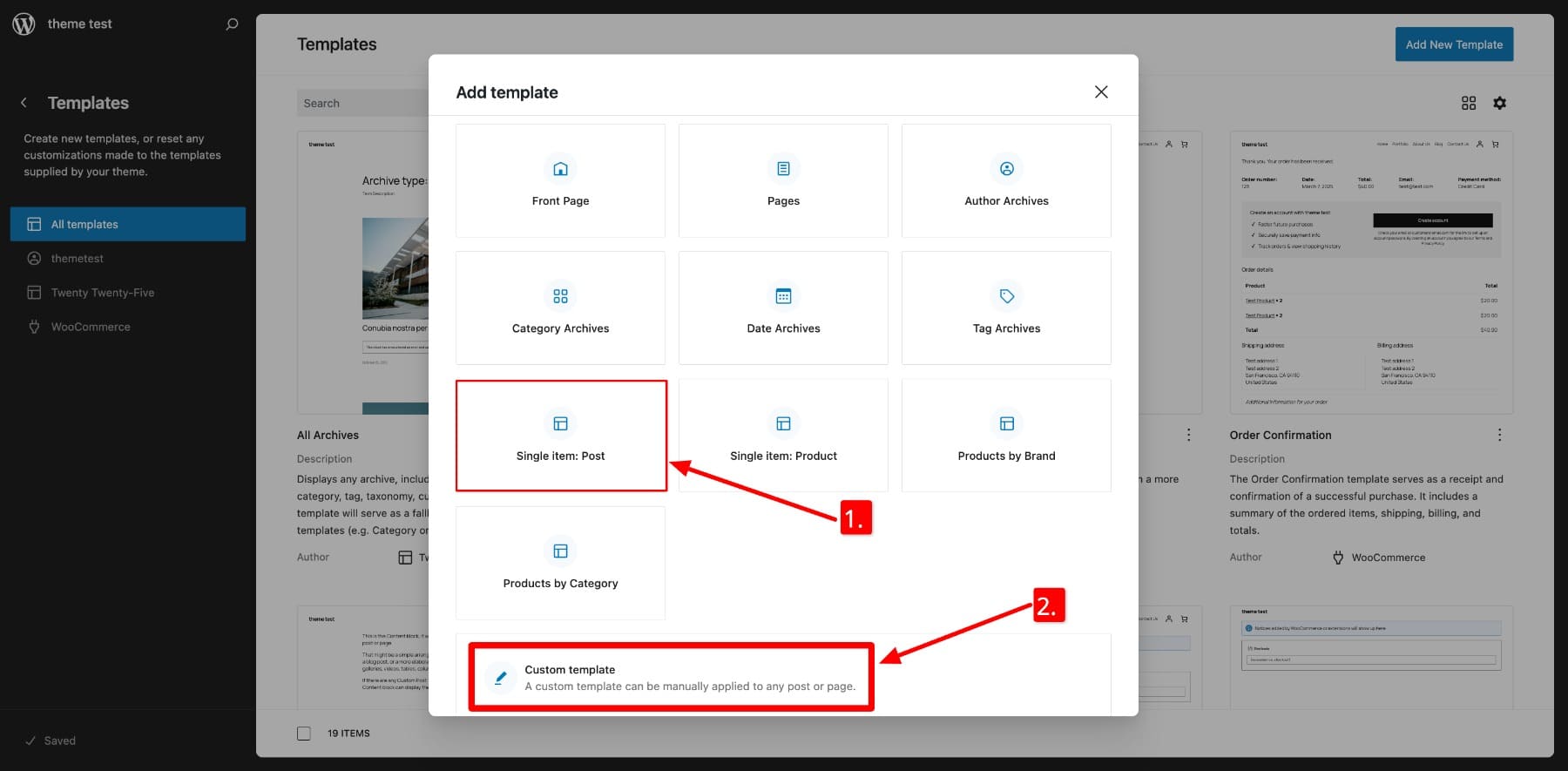Click the Products by Category layout icon

click(560, 551)
